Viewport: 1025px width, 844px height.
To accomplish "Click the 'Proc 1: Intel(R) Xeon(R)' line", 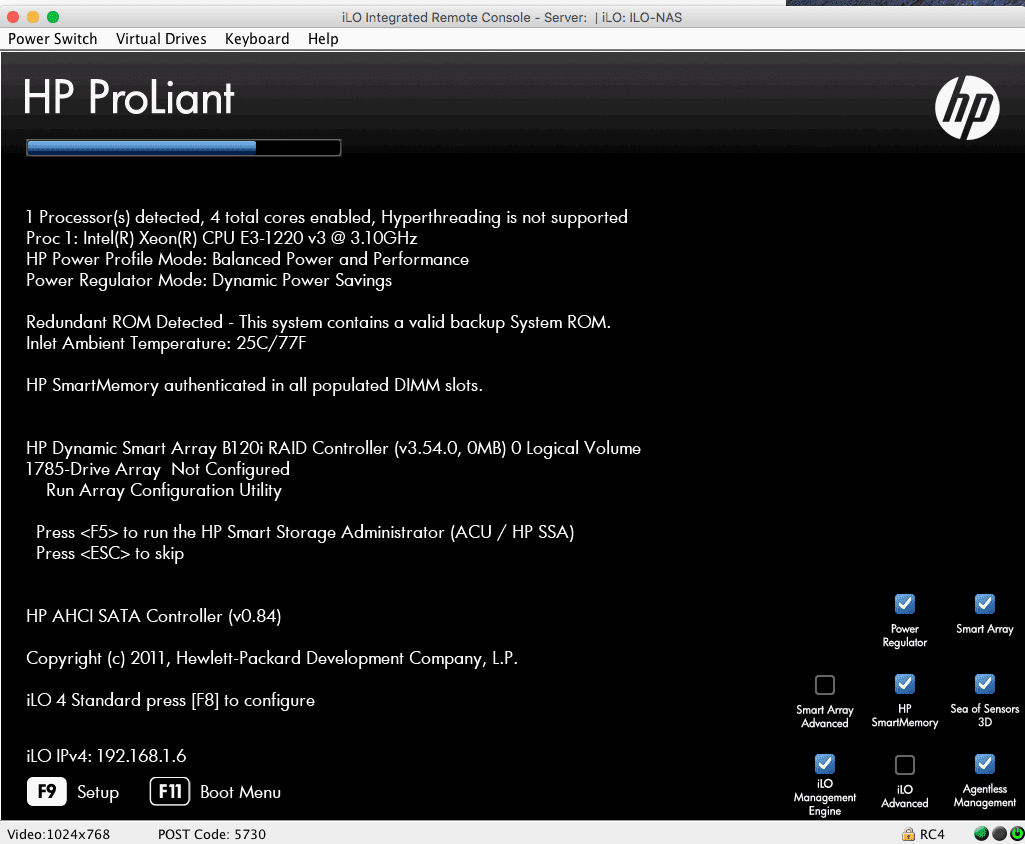I will 222,238.
